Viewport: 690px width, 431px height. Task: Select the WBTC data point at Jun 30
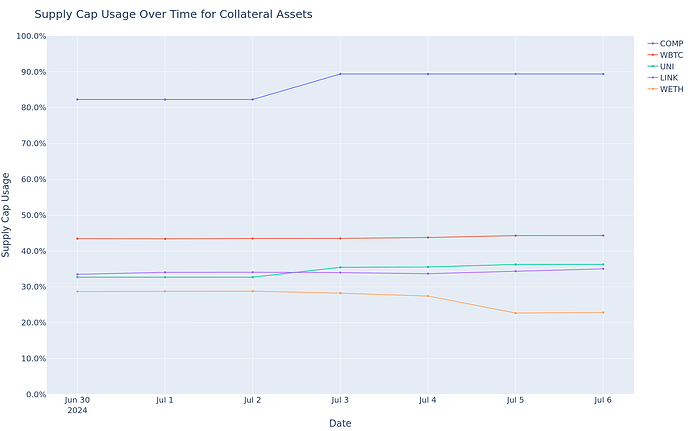pyautogui.click(x=77, y=238)
